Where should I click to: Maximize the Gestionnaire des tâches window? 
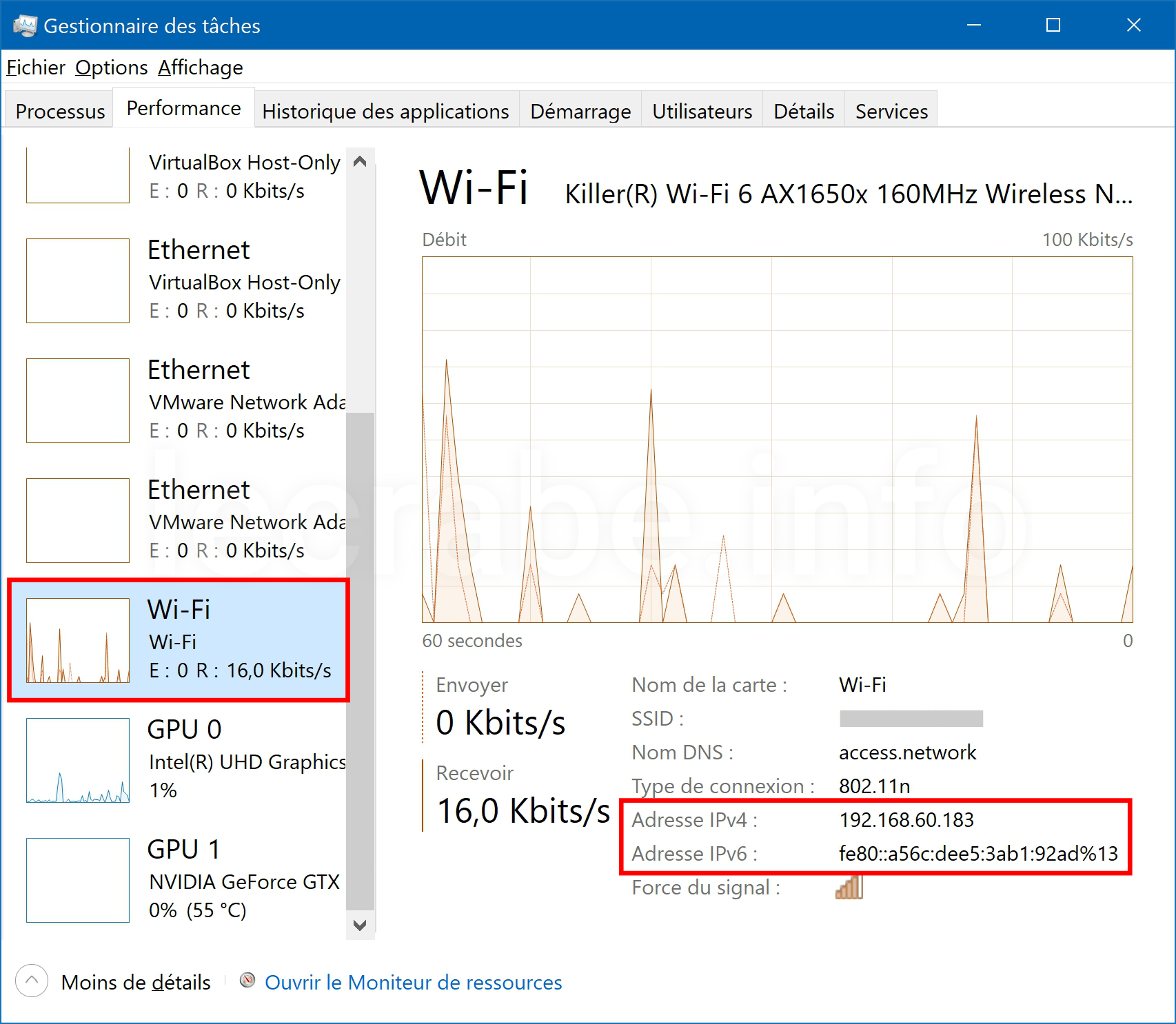coord(1053,25)
